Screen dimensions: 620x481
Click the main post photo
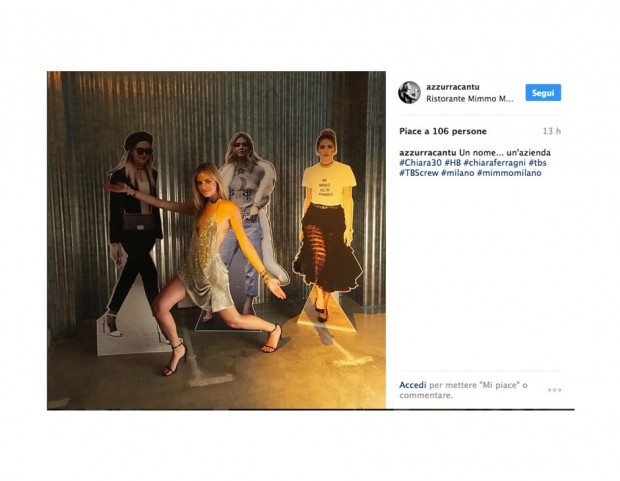coord(216,240)
